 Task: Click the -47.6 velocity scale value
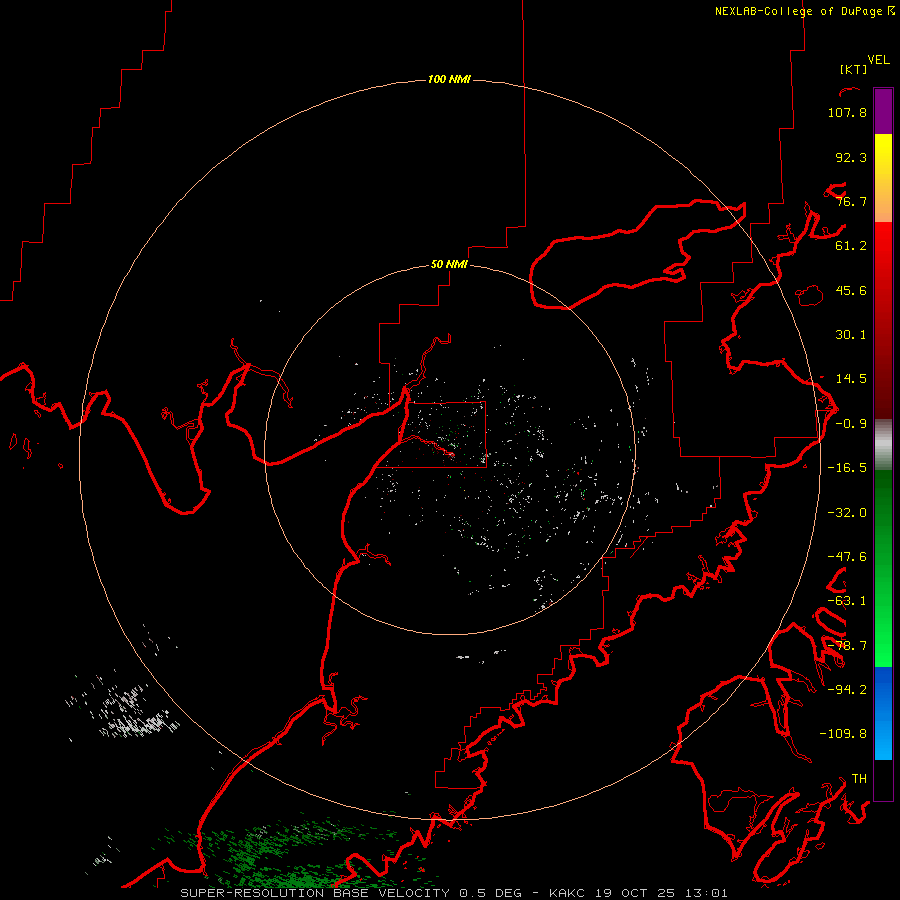click(847, 557)
